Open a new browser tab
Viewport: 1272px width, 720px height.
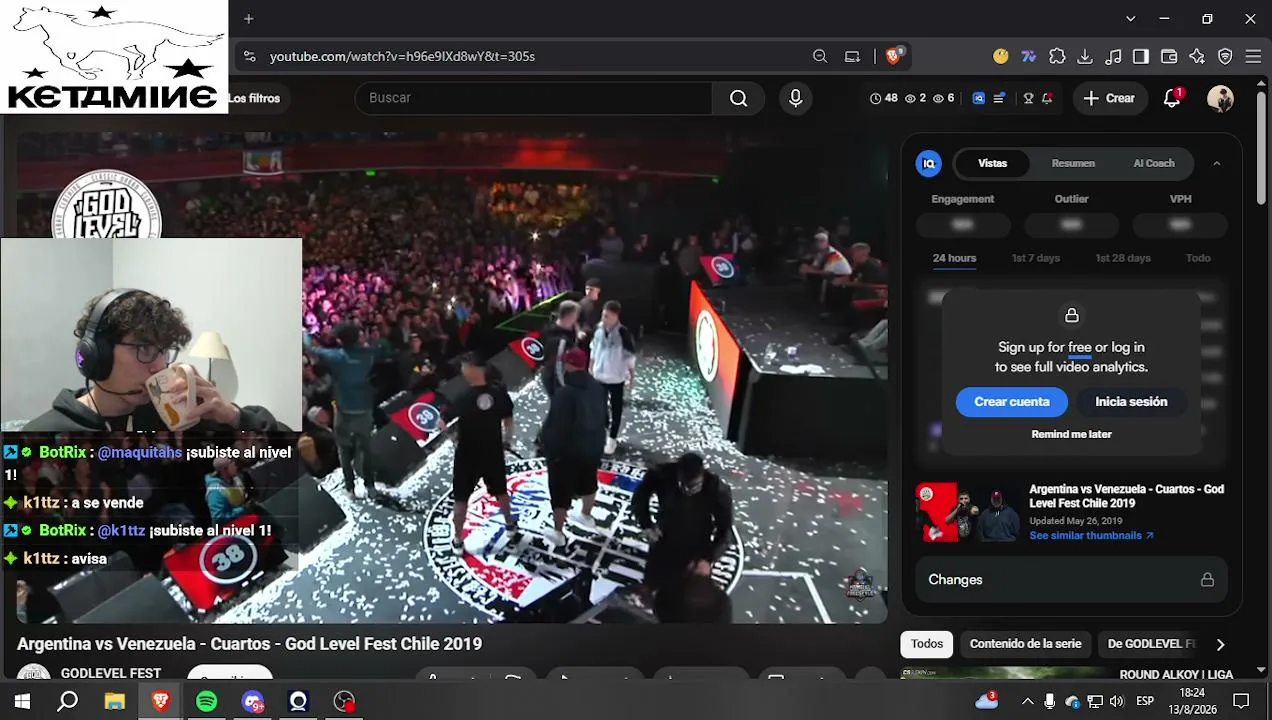click(x=248, y=18)
